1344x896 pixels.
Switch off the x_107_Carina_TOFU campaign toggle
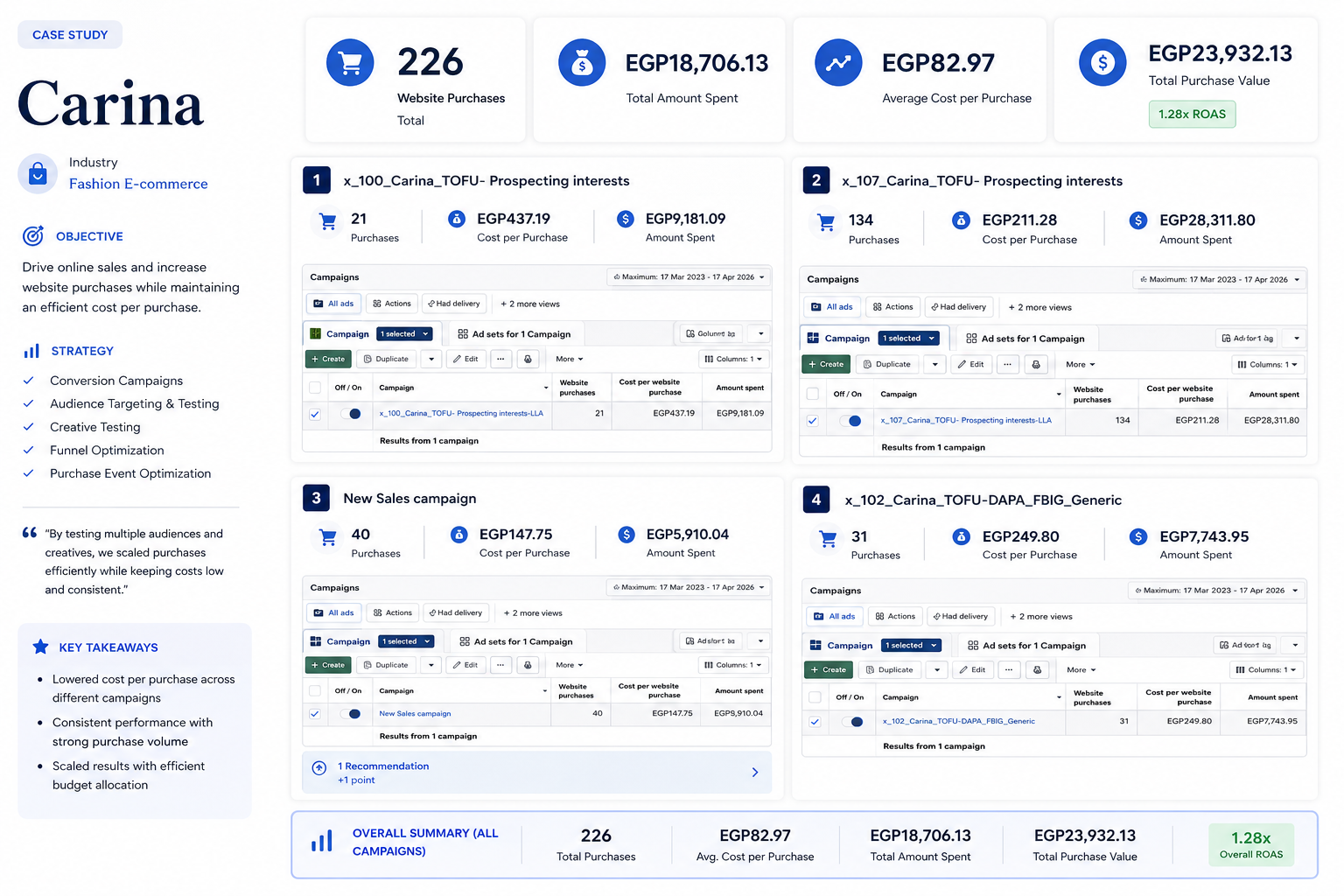pyautogui.click(x=850, y=421)
